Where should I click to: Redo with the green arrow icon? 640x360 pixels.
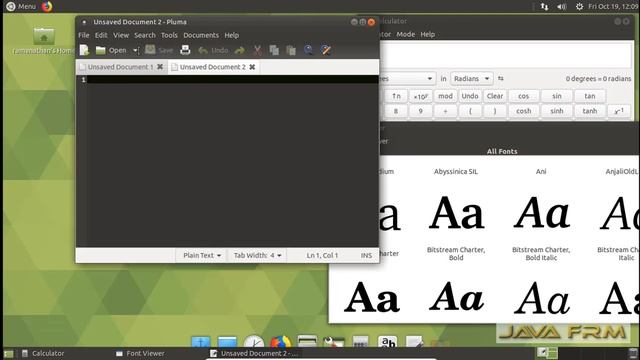240,50
